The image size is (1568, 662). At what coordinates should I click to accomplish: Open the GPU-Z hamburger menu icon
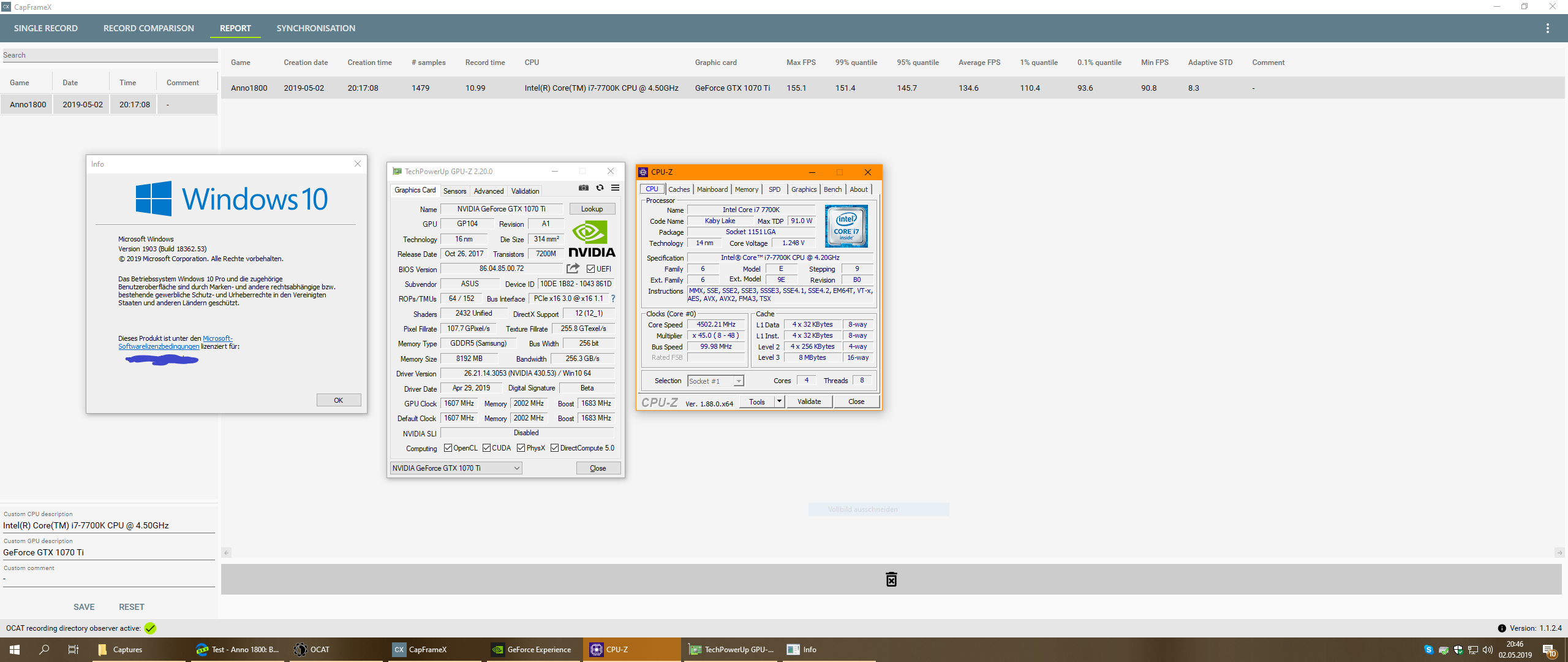tap(615, 188)
